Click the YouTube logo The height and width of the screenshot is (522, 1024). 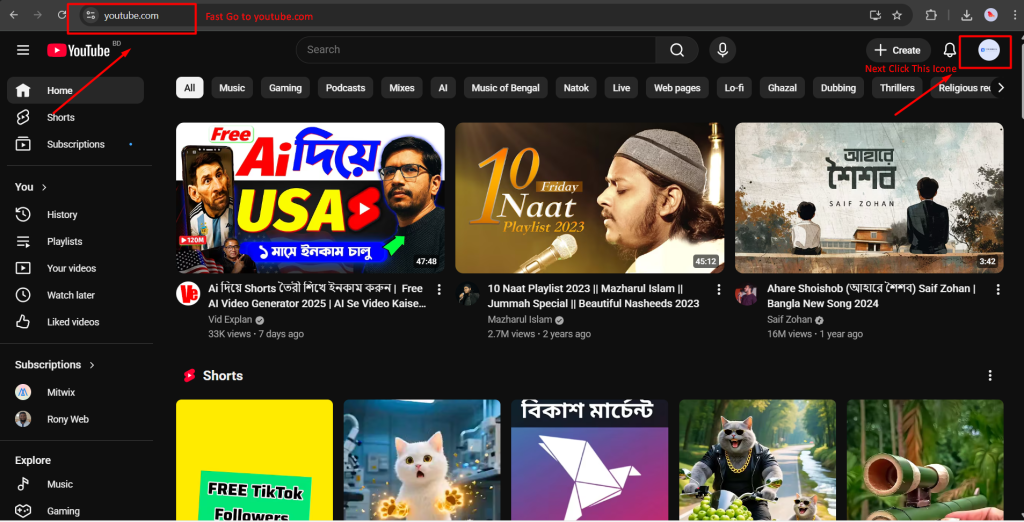(x=78, y=50)
